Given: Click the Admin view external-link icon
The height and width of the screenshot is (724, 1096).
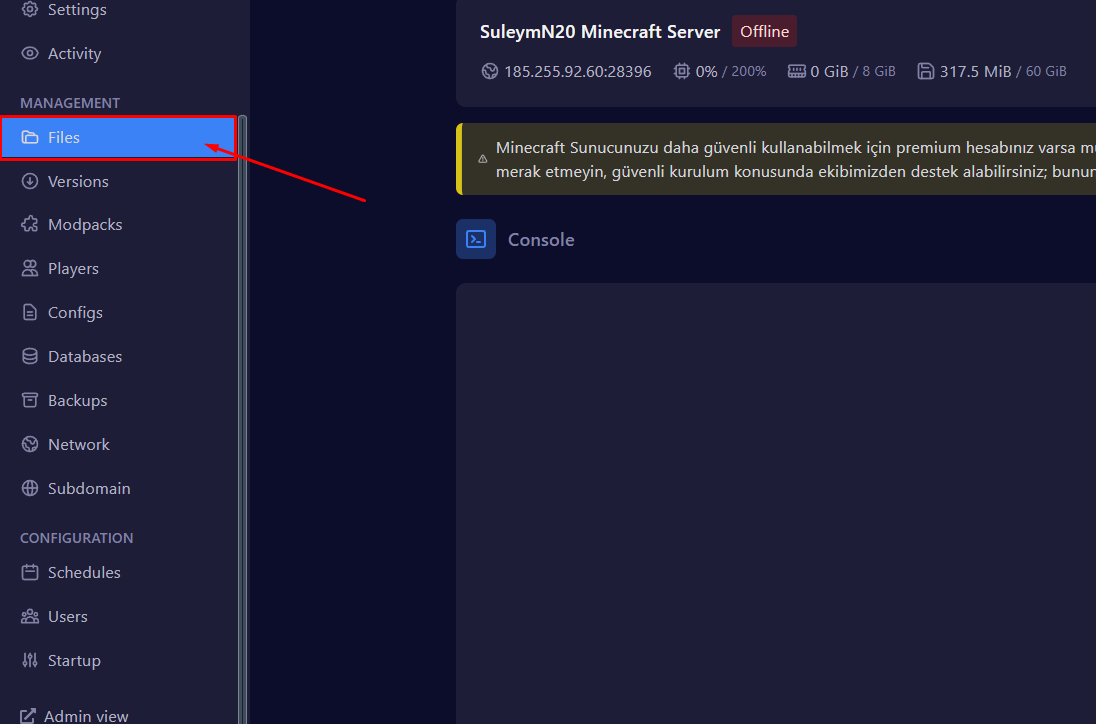Looking at the screenshot, I should (x=27, y=716).
